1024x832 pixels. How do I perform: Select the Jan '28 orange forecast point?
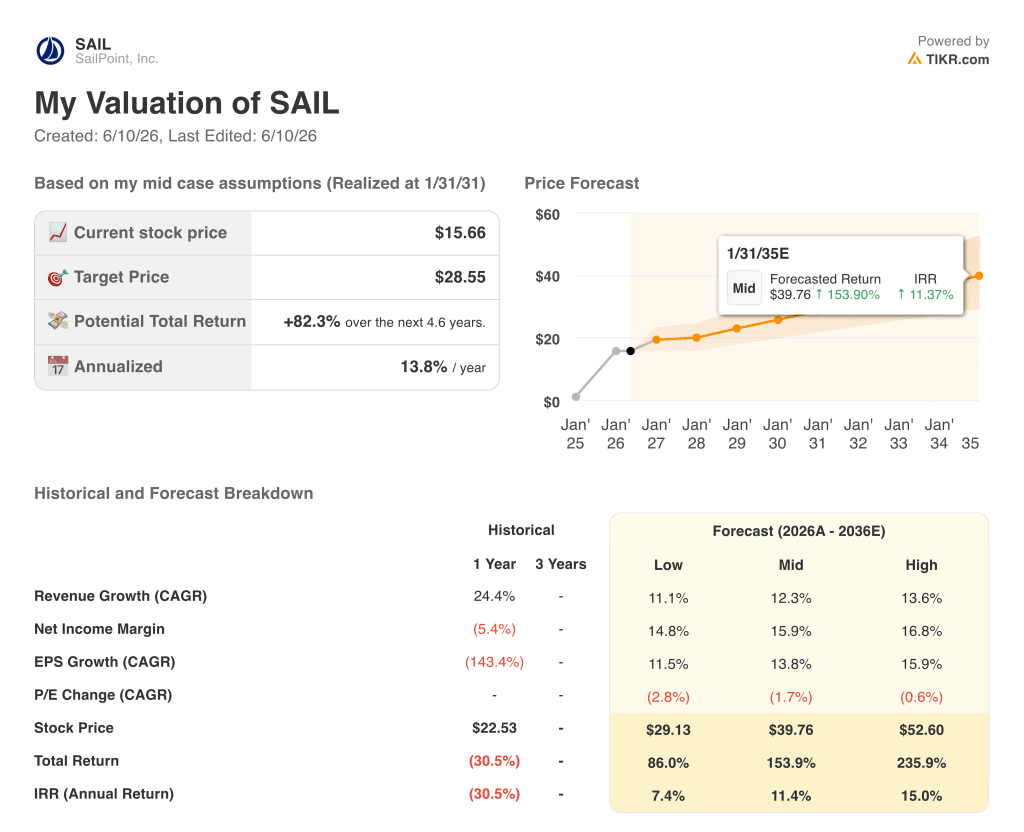[x=697, y=338]
